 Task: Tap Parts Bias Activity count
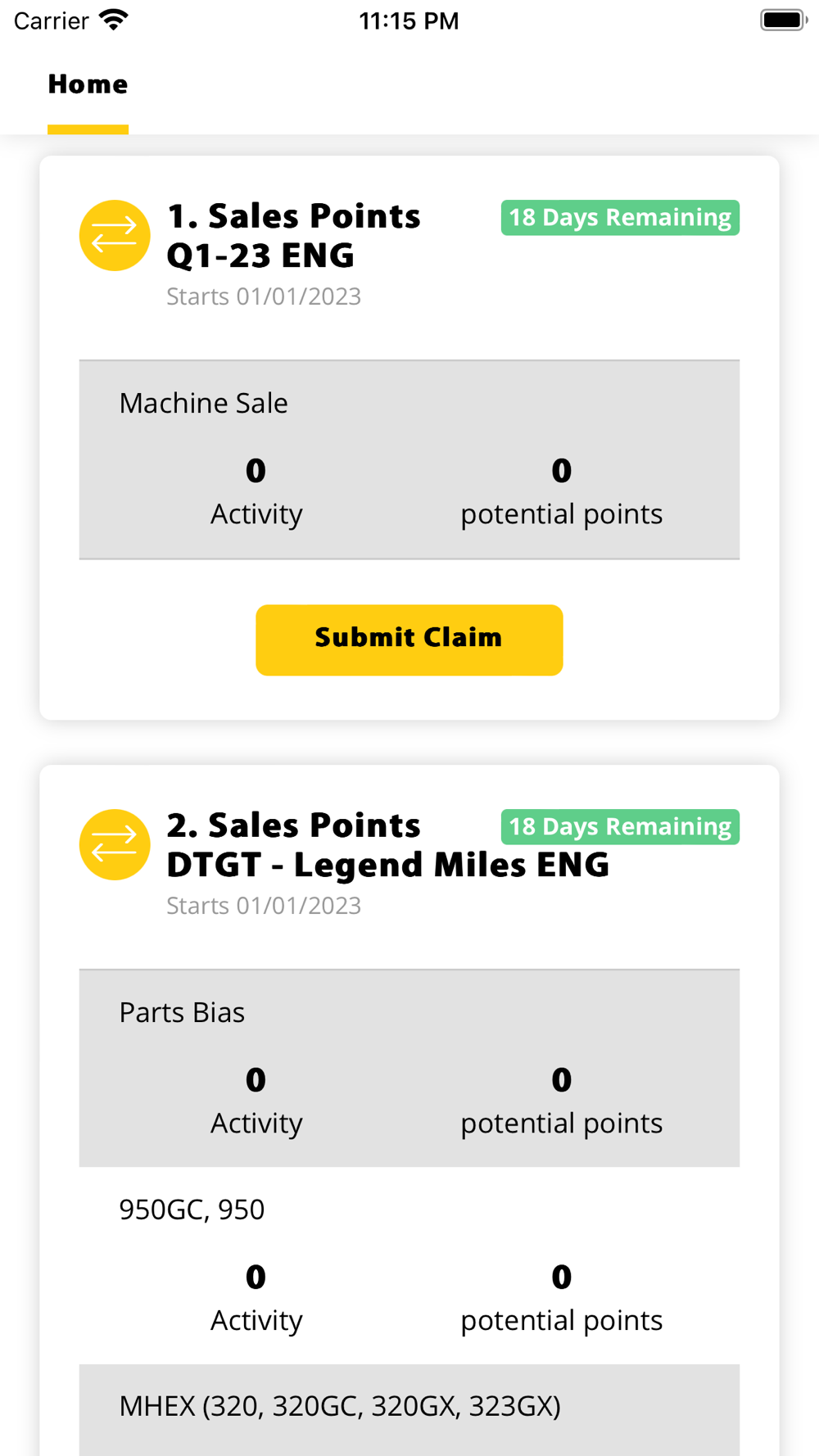pos(256,1080)
